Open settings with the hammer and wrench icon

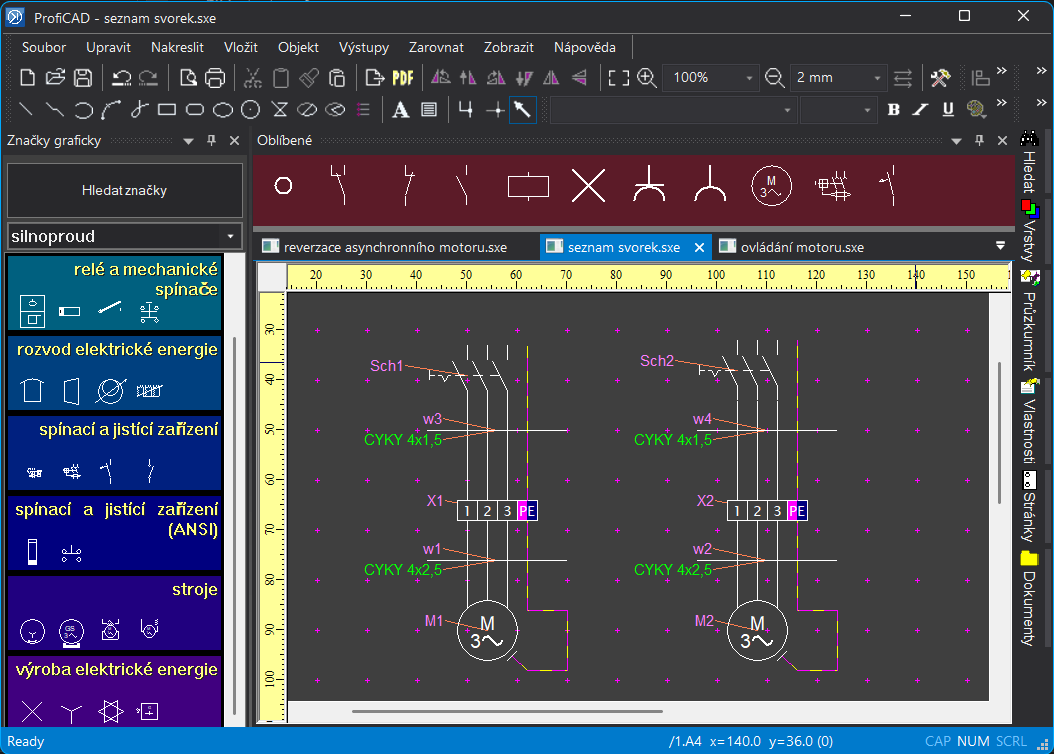click(940, 78)
